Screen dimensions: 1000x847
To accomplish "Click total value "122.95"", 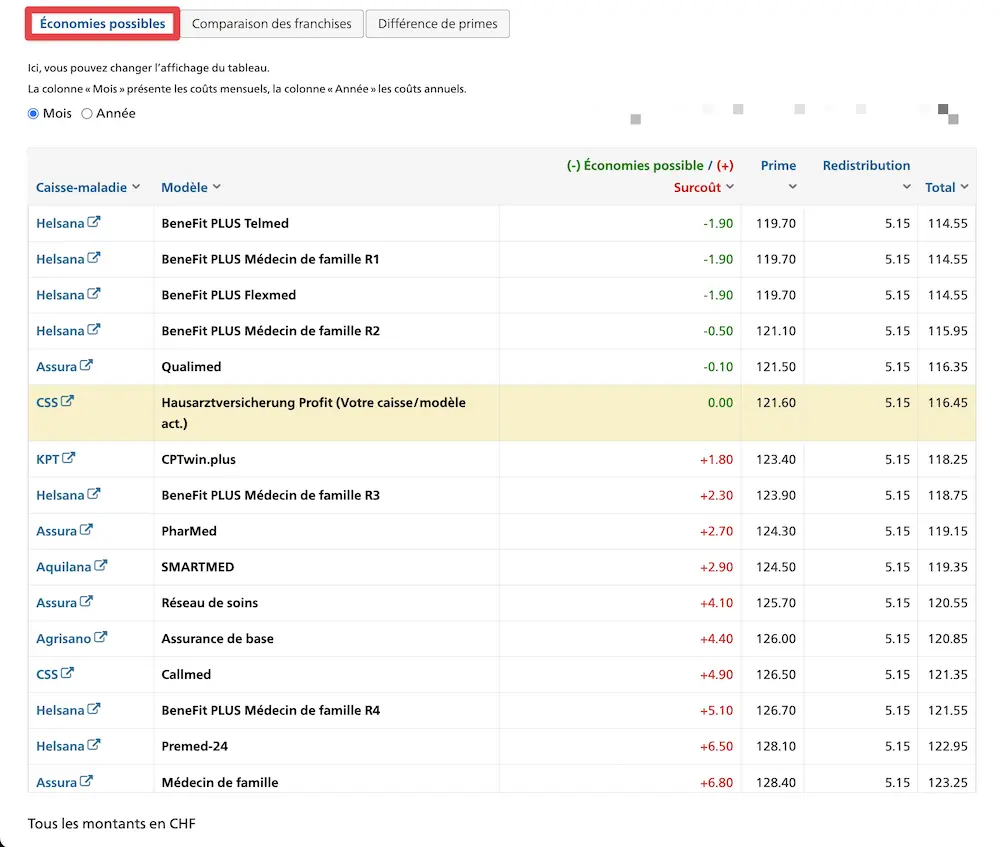I will tap(948, 746).
